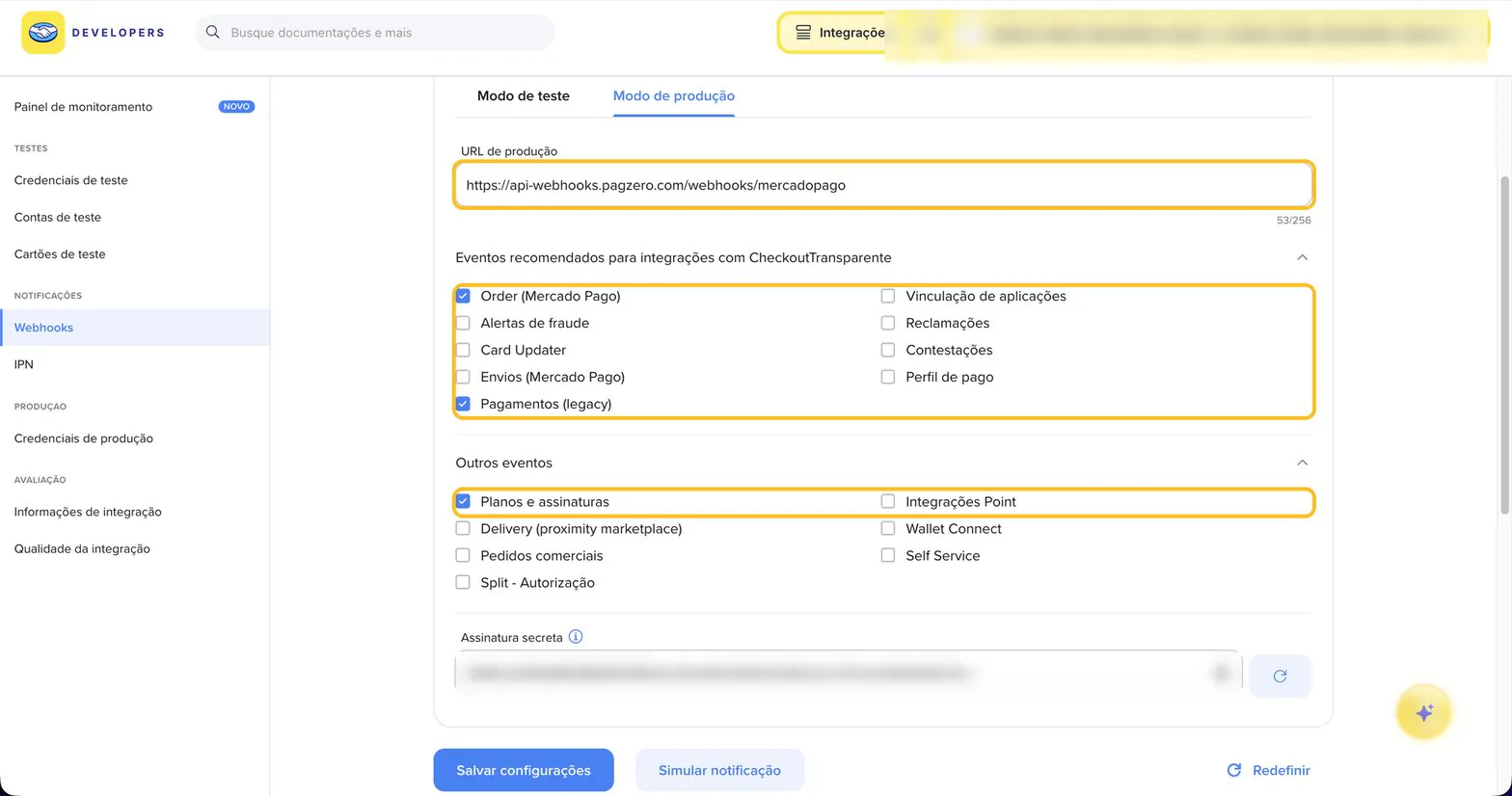Click the URL de produção input field
This screenshot has width=1512, height=796.
(883, 185)
